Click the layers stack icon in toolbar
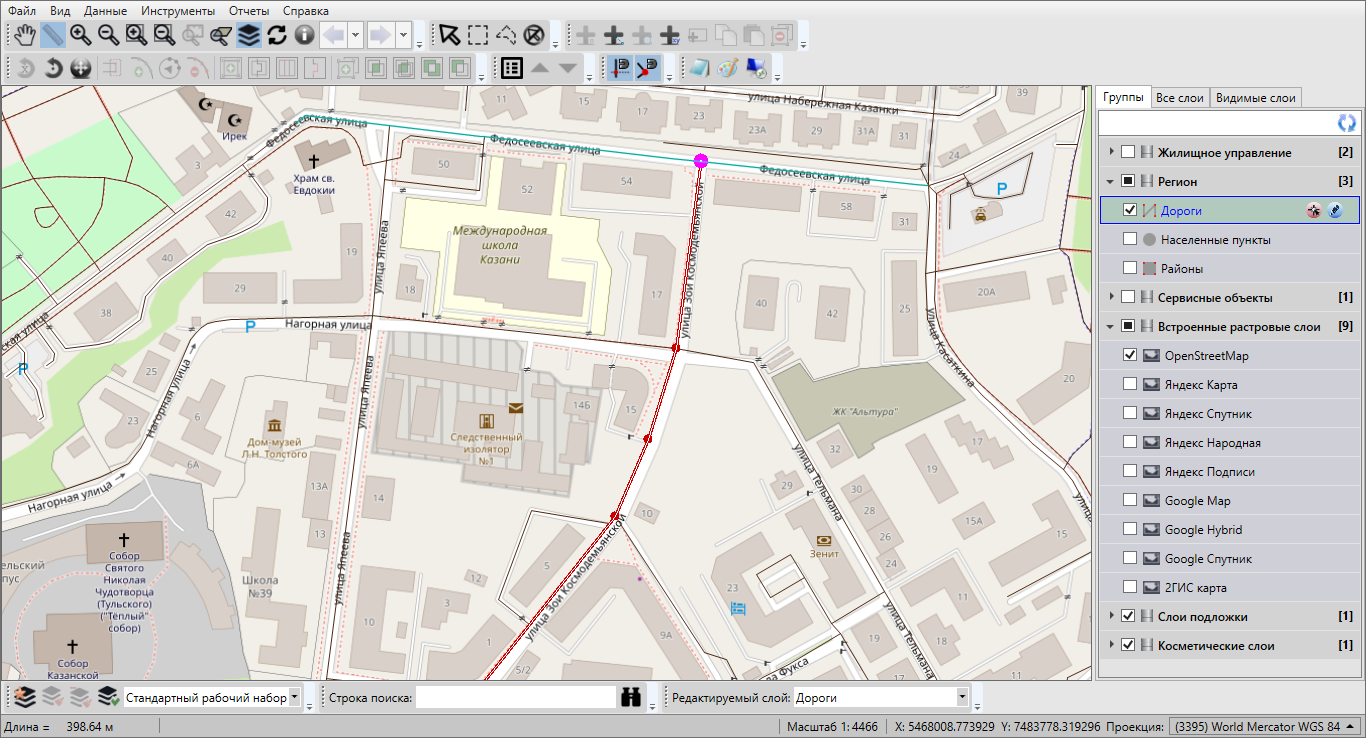Viewport: 1366px width, 738px height. click(x=249, y=35)
